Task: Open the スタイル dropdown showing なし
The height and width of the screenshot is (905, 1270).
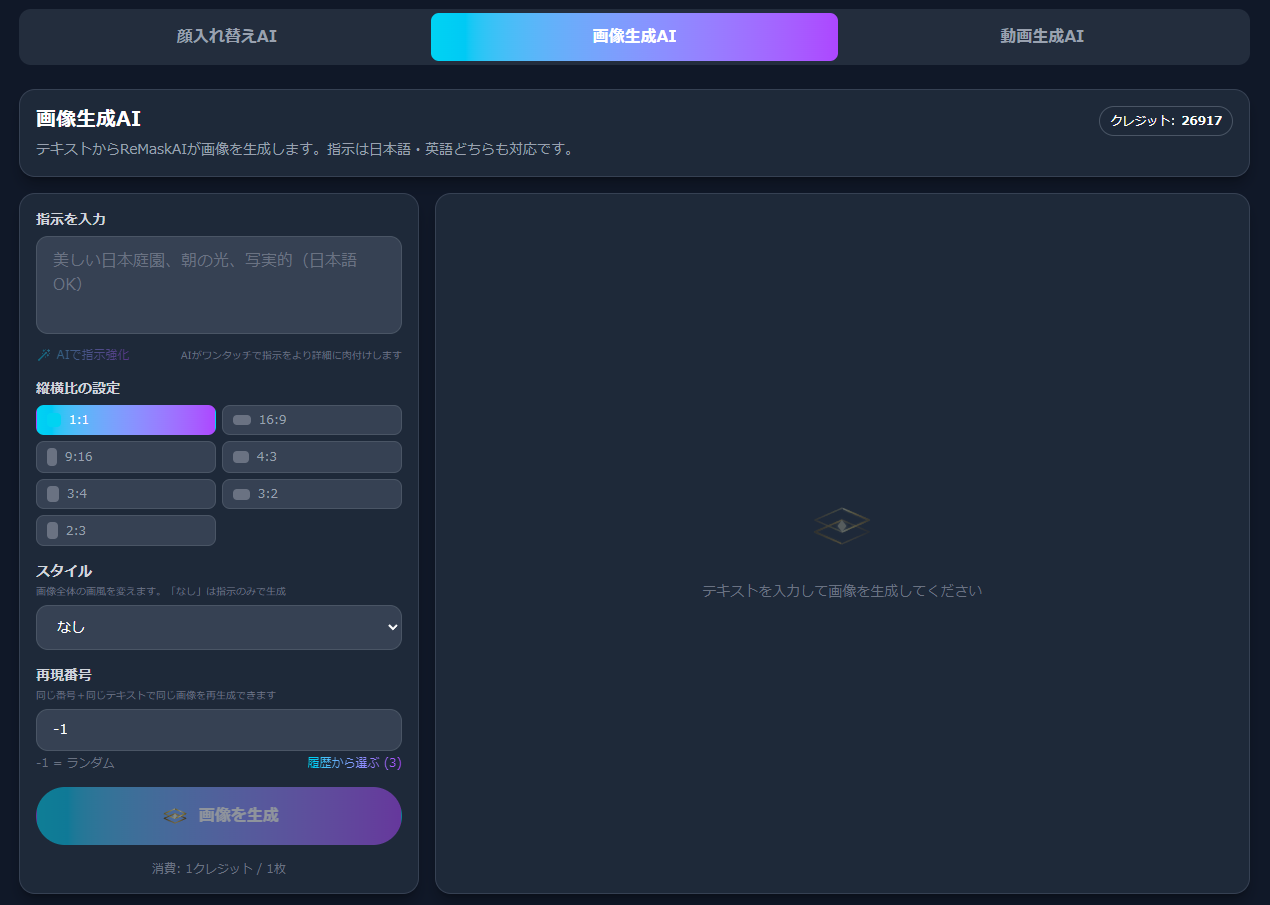Action: (x=219, y=628)
